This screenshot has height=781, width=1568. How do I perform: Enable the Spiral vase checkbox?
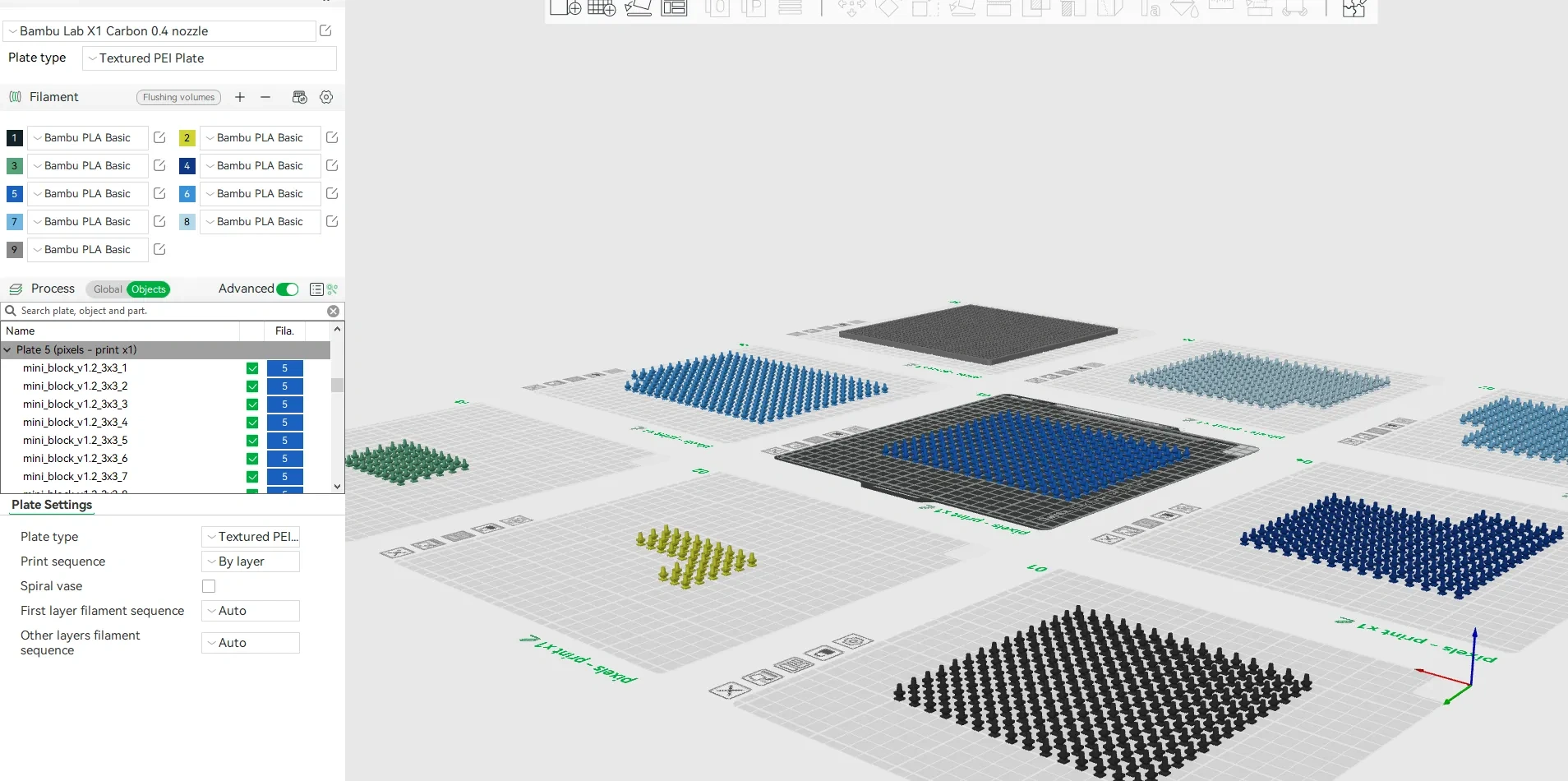click(x=209, y=586)
